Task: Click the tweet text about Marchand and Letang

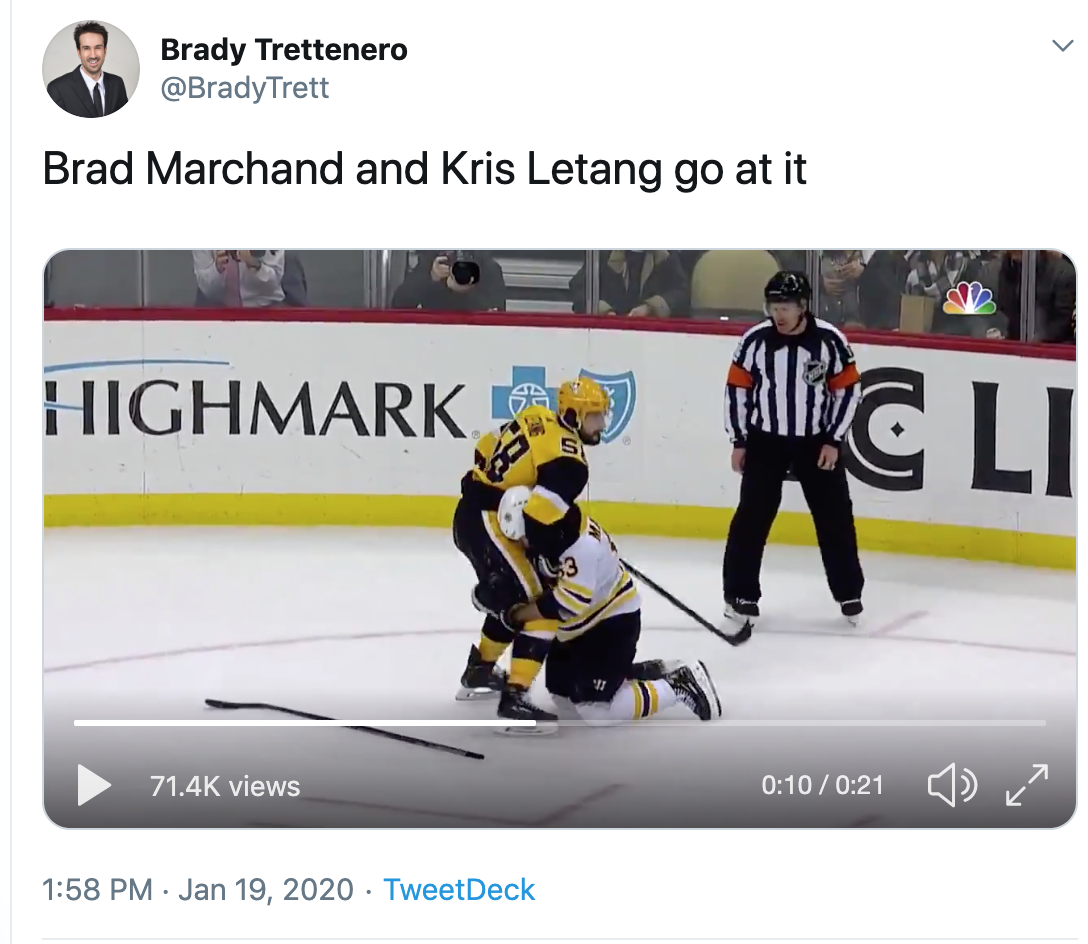Action: (x=424, y=170)
